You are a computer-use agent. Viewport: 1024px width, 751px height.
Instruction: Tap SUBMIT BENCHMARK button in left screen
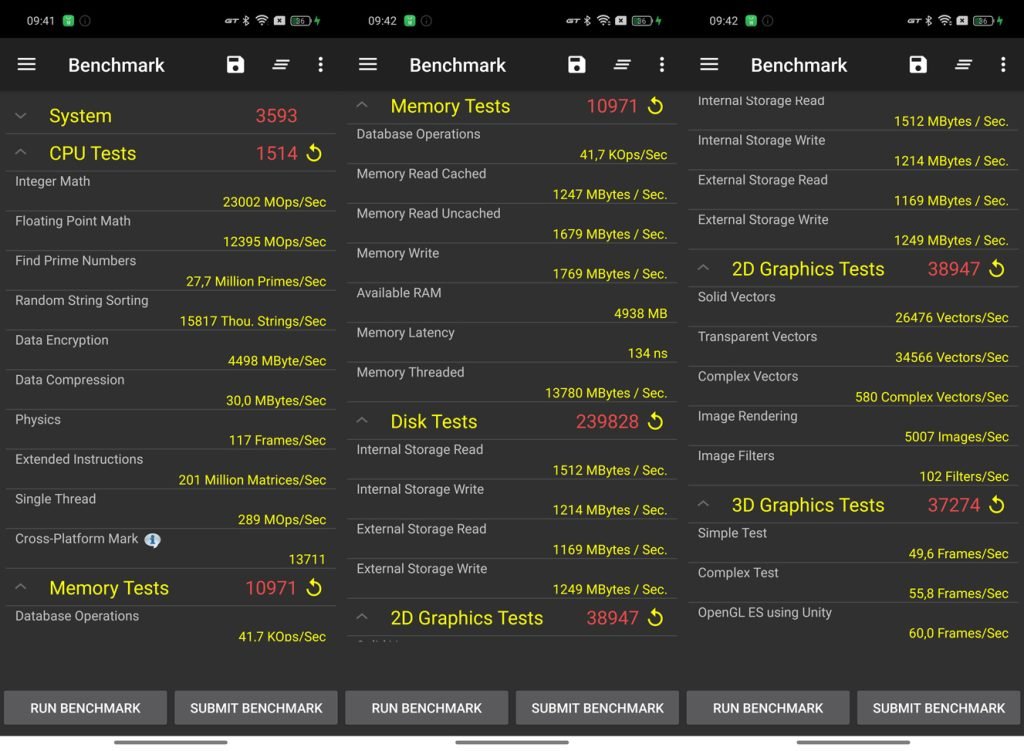(256, 708)
